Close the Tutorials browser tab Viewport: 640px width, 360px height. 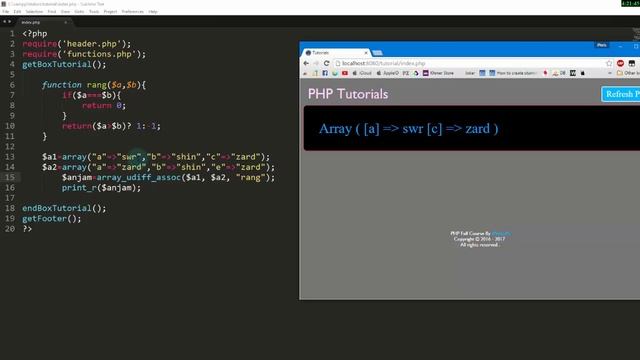tap(366, 53)
